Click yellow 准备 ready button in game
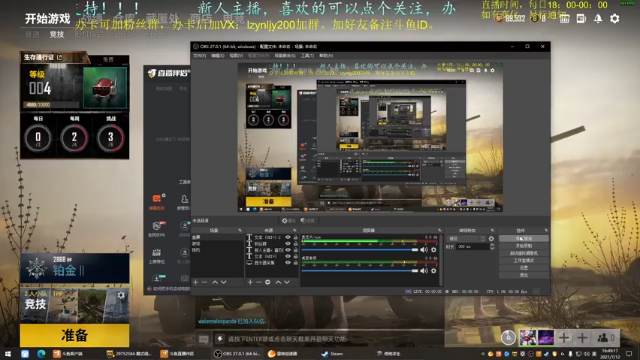 point(75,335)
